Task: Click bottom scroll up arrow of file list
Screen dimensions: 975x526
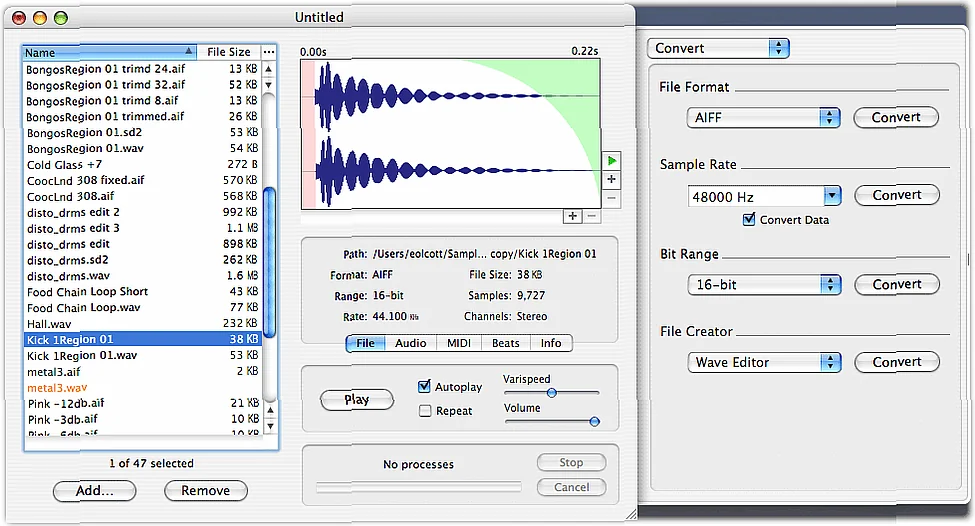Action: (270, 410)
